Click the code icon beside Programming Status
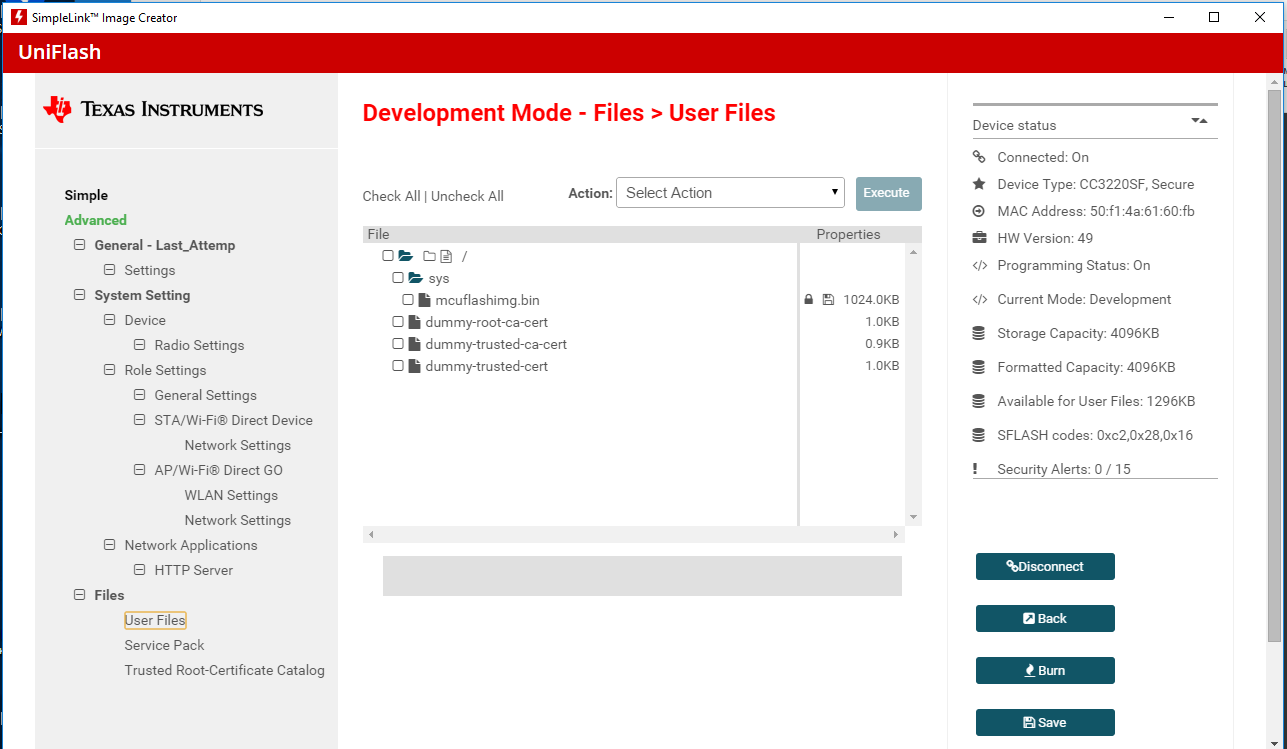This screenshot has height=749, width=1287. pos(980,265)
